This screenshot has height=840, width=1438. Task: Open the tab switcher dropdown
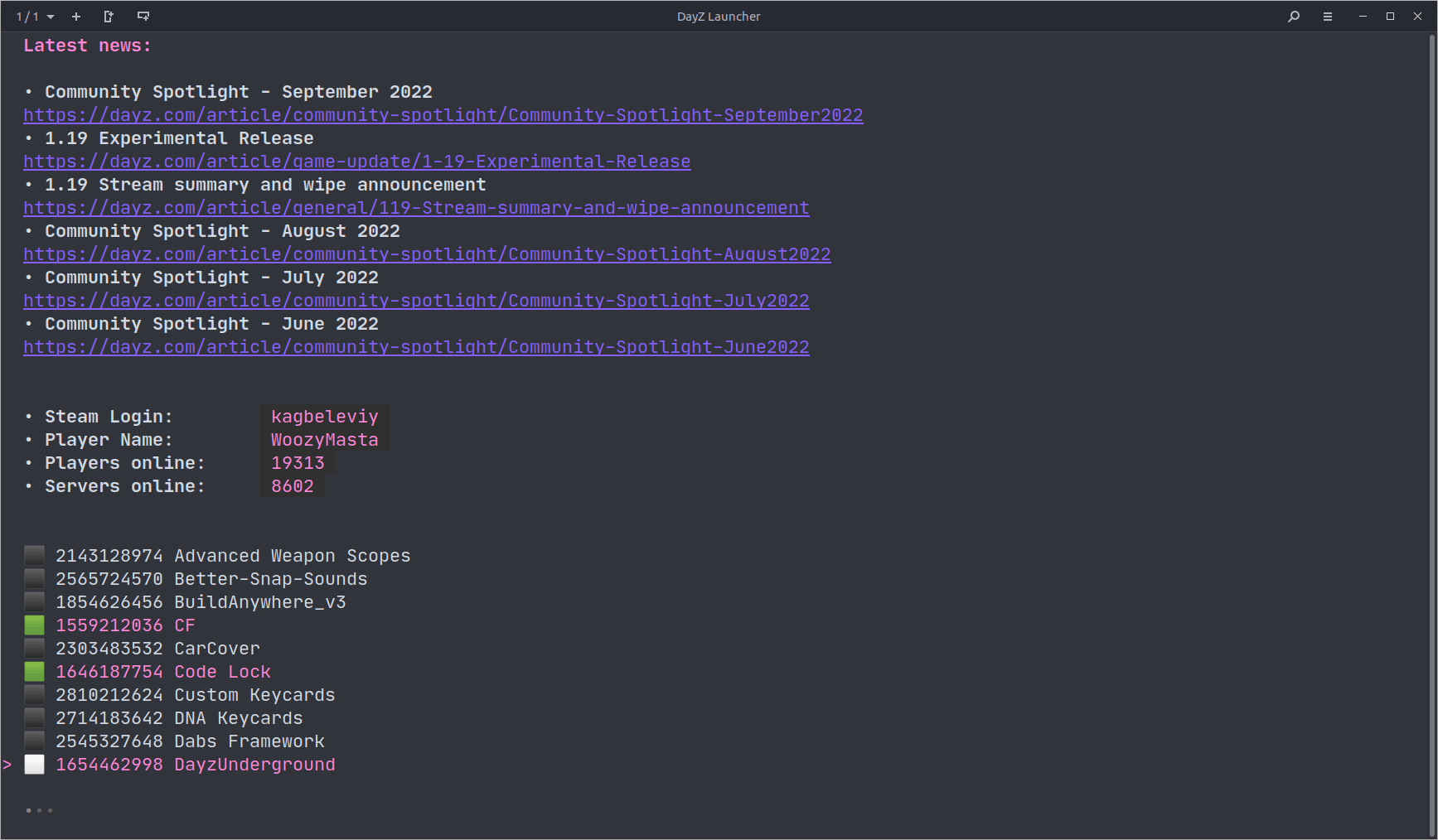pyautogui.click(x=36, y=17)
